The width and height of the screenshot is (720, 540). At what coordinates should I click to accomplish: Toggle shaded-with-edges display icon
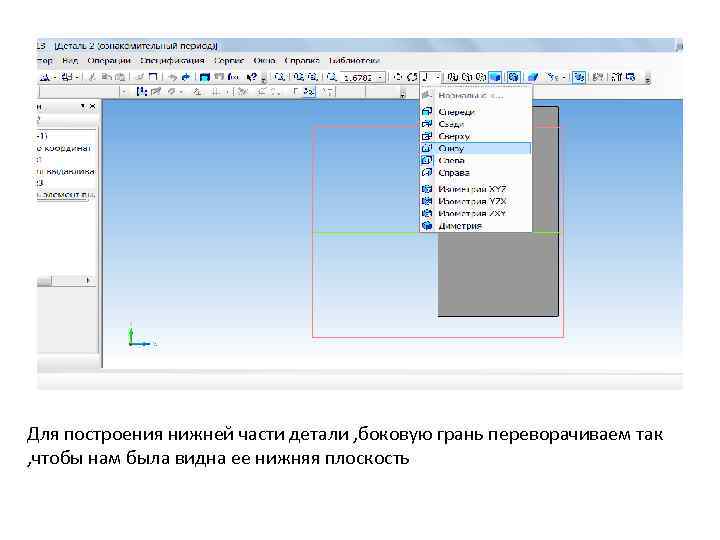513,77
